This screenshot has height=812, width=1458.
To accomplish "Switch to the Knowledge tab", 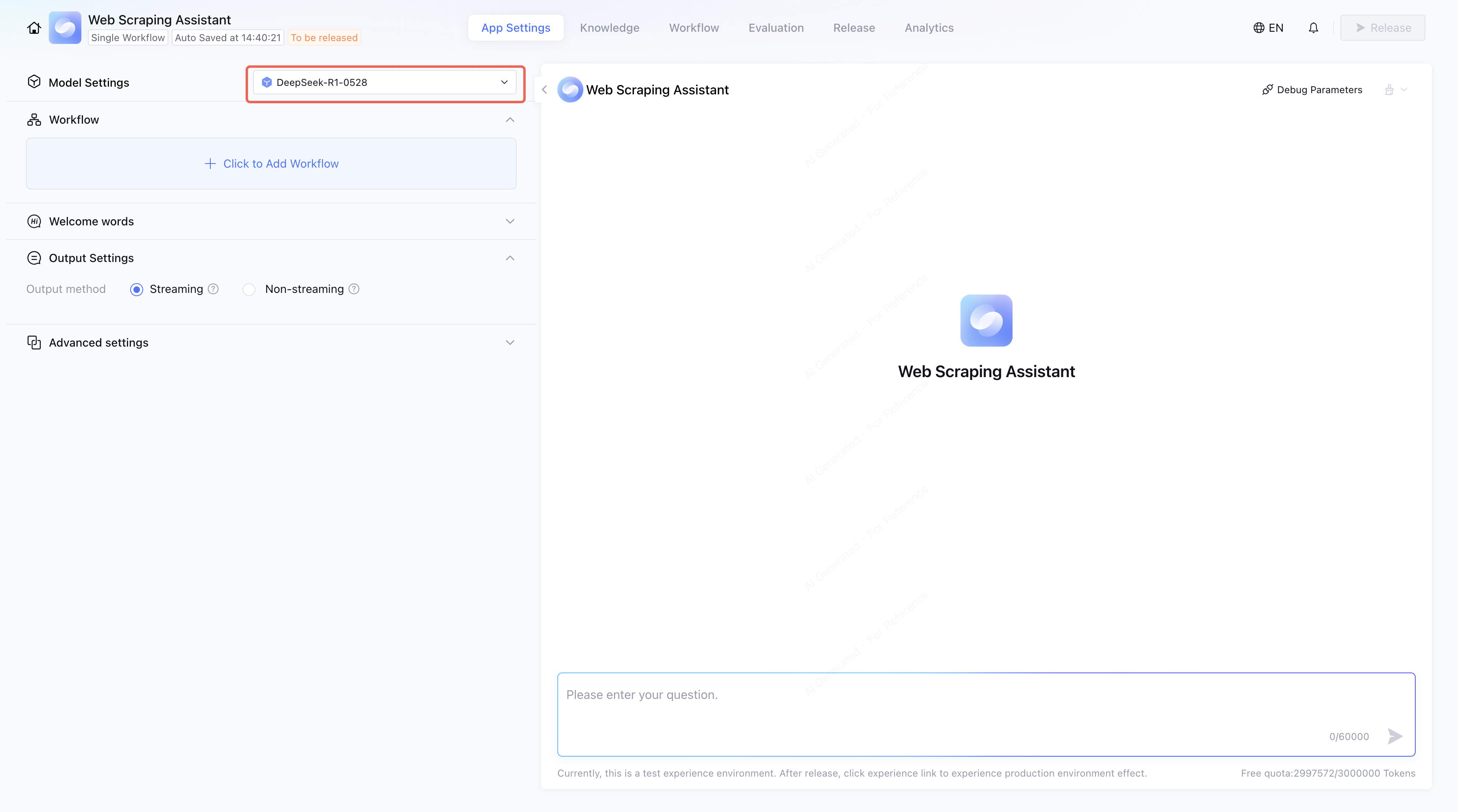I will coord(609,28).
